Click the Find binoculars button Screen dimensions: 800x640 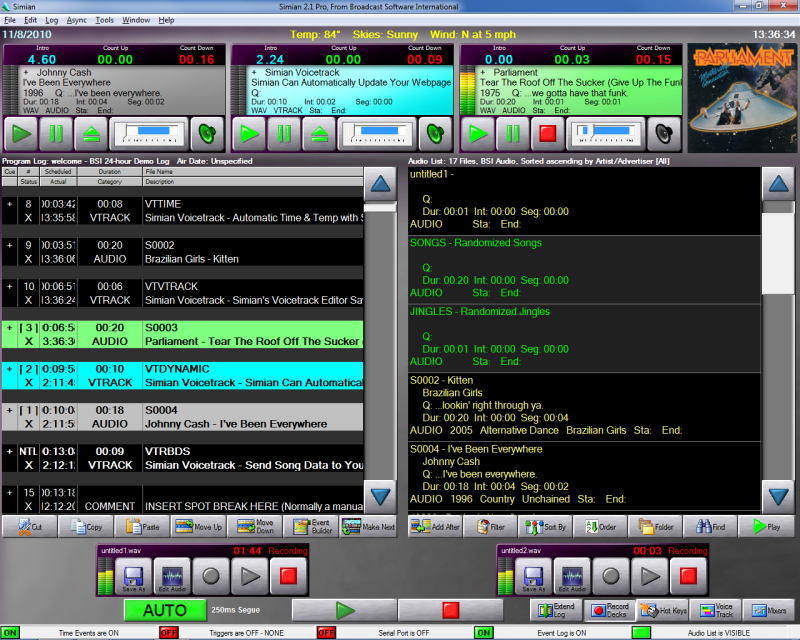tap(710, 526)
